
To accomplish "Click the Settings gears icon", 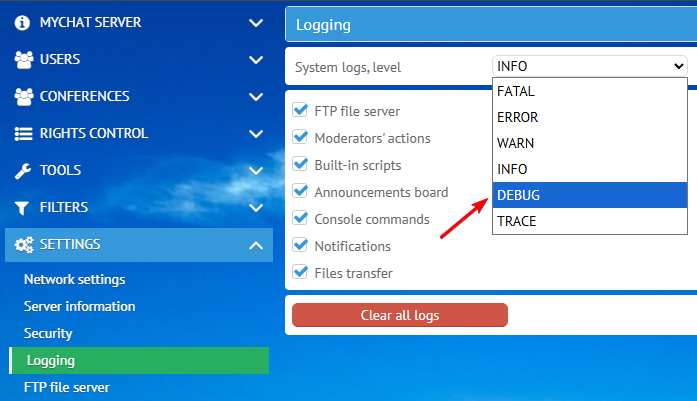I will tap(24, 245).
